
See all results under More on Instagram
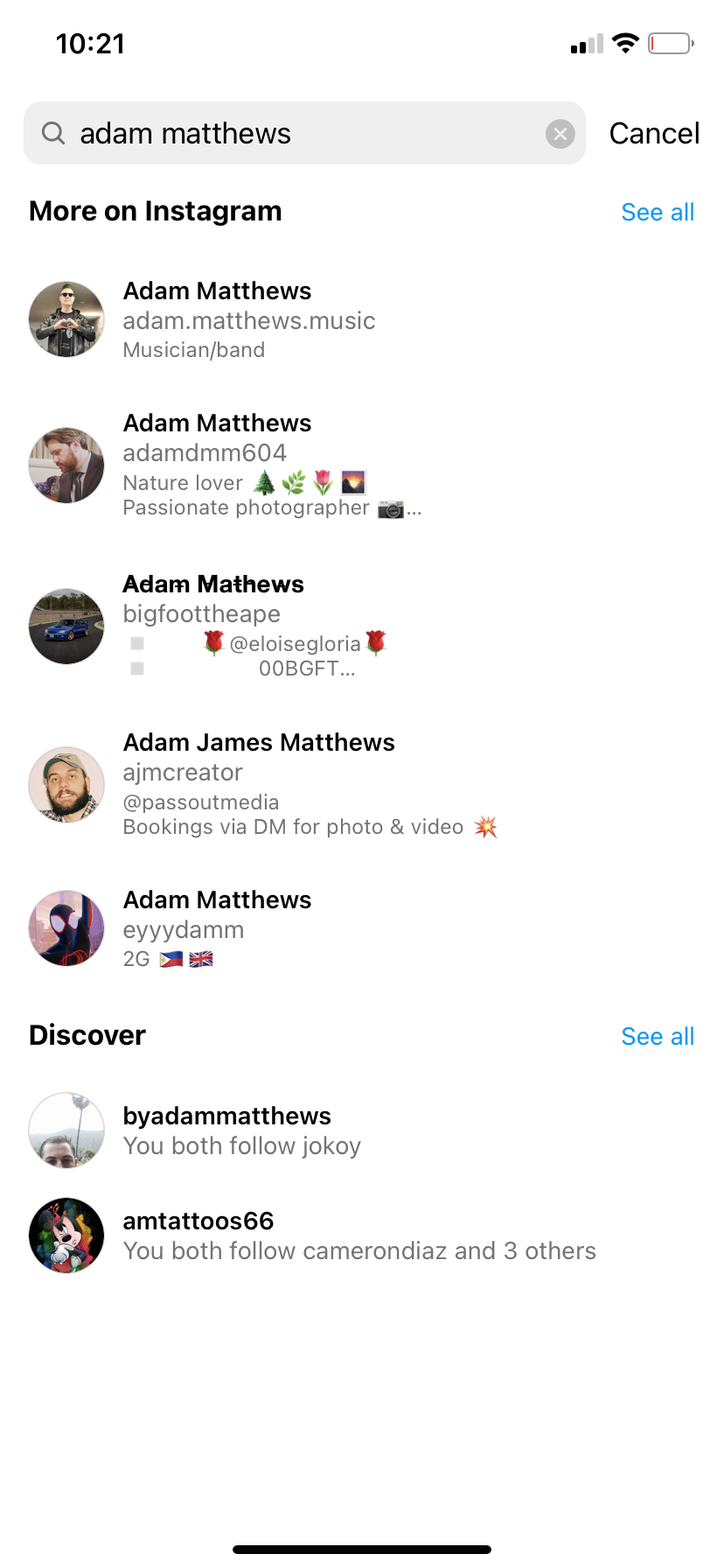pos(658,213)
